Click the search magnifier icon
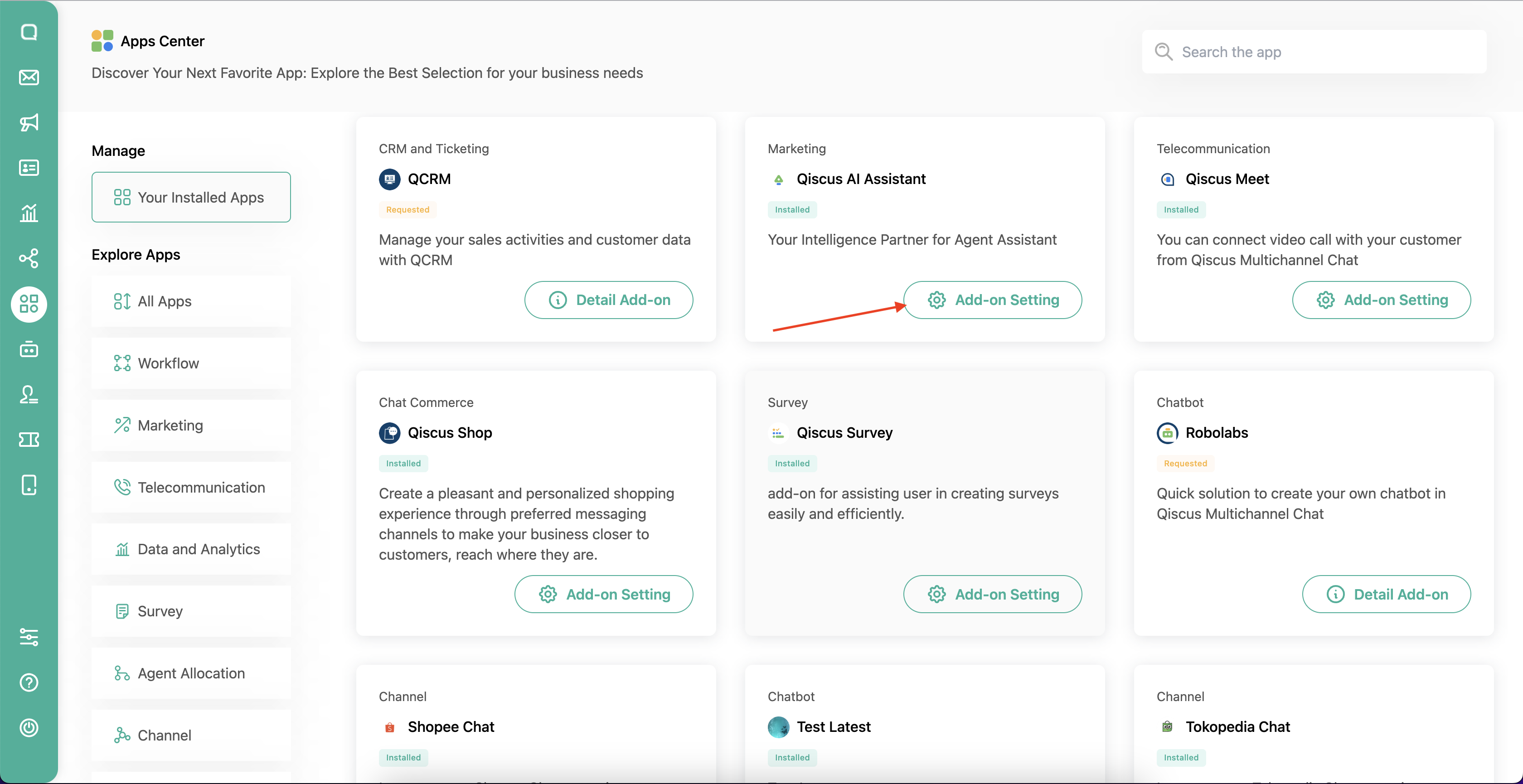 1164,52
